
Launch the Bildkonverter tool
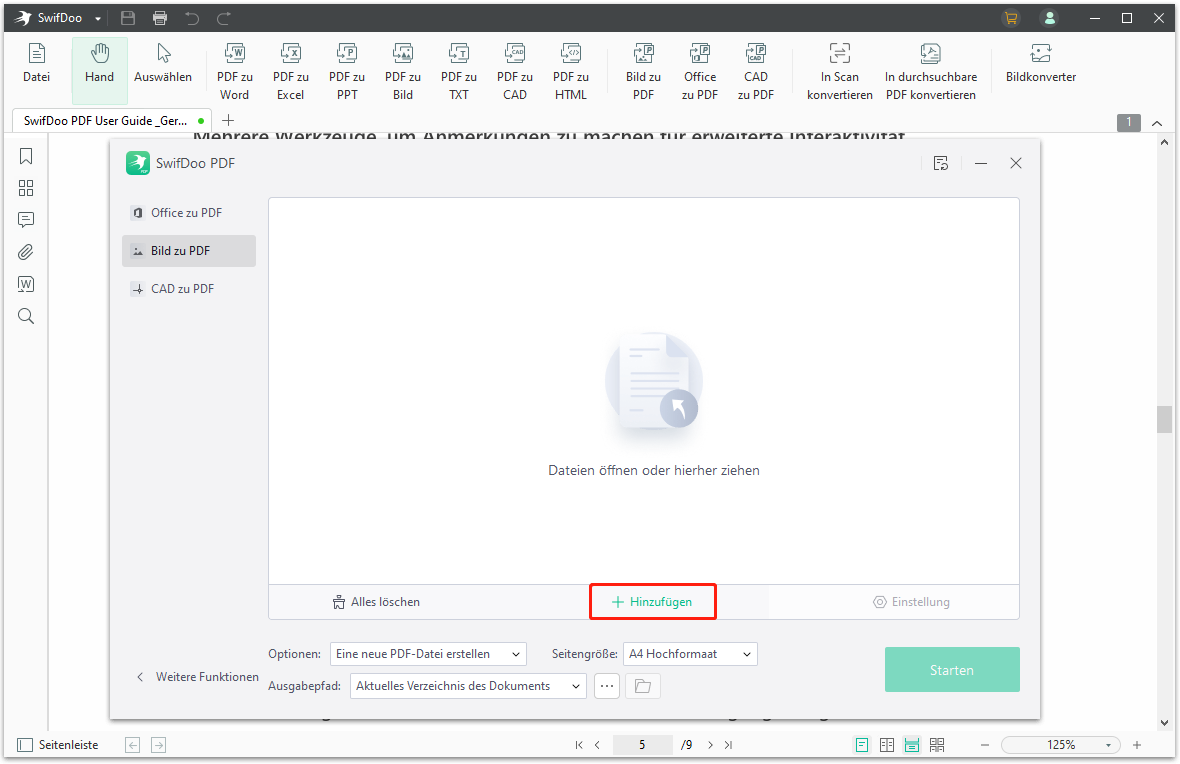pos(1040,64)
